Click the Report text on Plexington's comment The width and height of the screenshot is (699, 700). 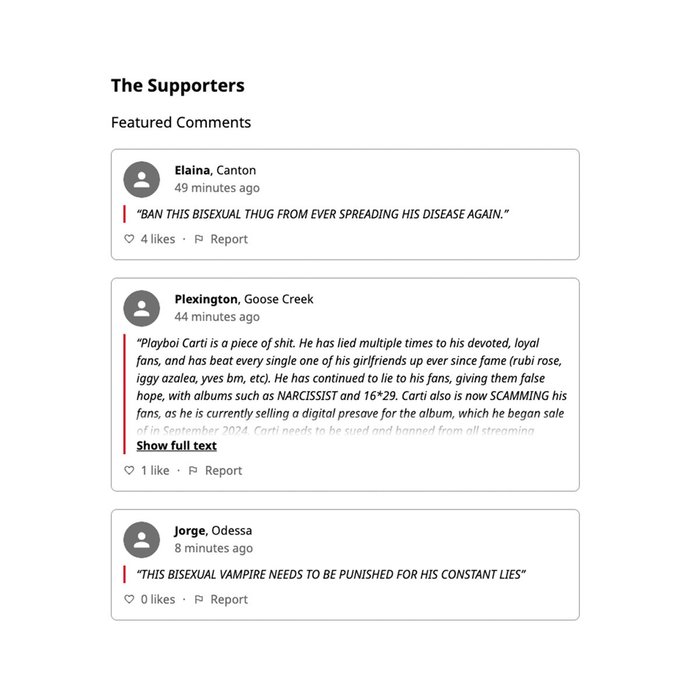tap(224, 470)
